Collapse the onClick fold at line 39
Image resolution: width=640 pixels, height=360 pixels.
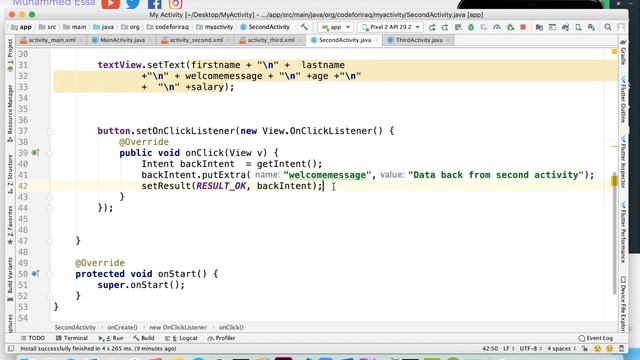pos(50,153)
